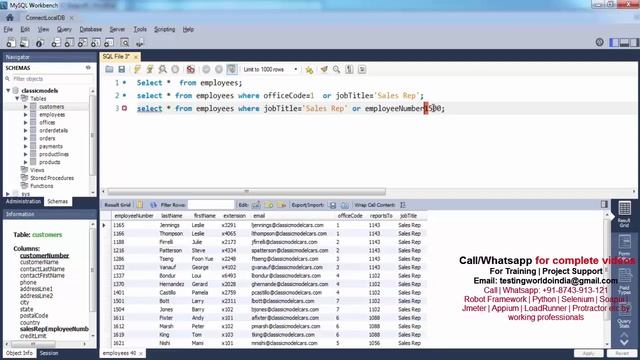640x360 pixels.
Task: Expand the customers table
Action: point(26,107)
